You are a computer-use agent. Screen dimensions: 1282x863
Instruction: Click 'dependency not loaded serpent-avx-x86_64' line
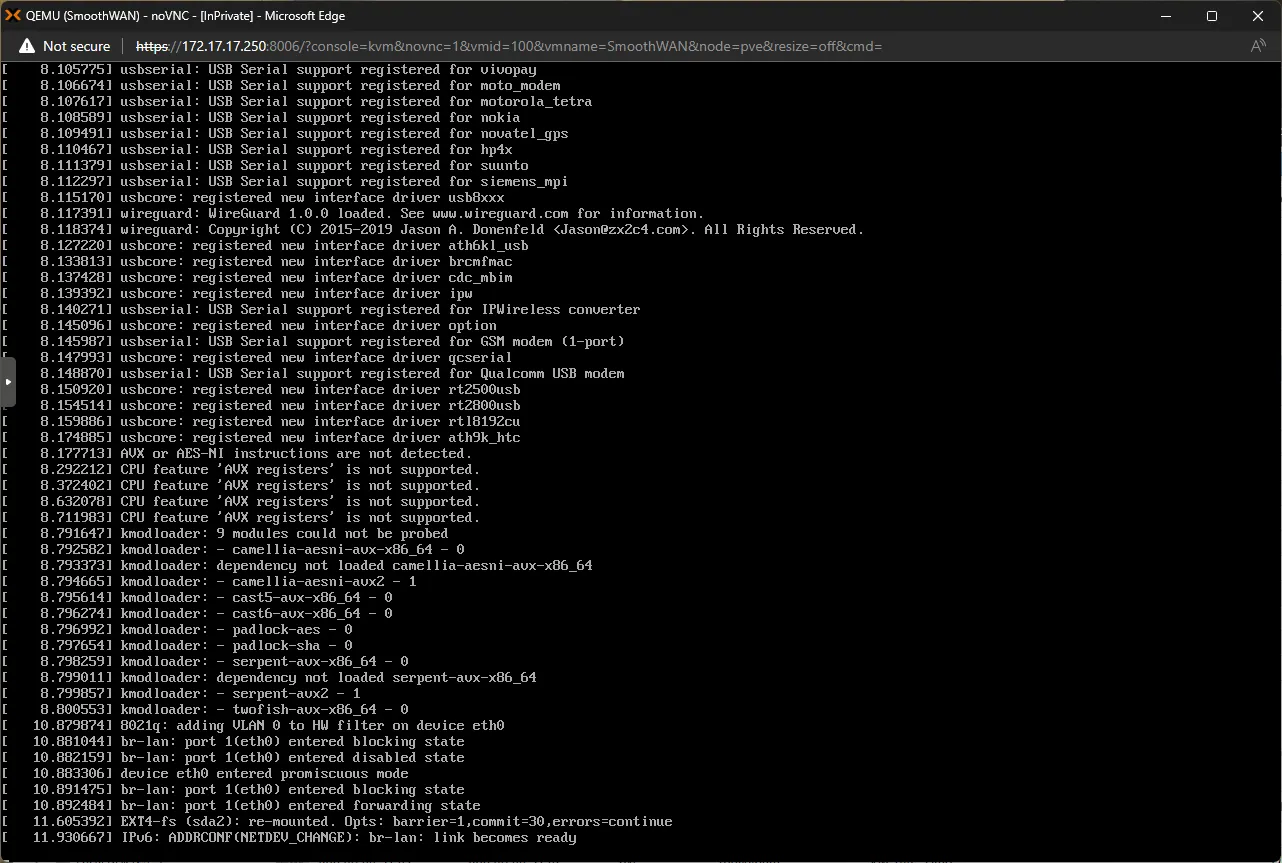click(269, 678)
